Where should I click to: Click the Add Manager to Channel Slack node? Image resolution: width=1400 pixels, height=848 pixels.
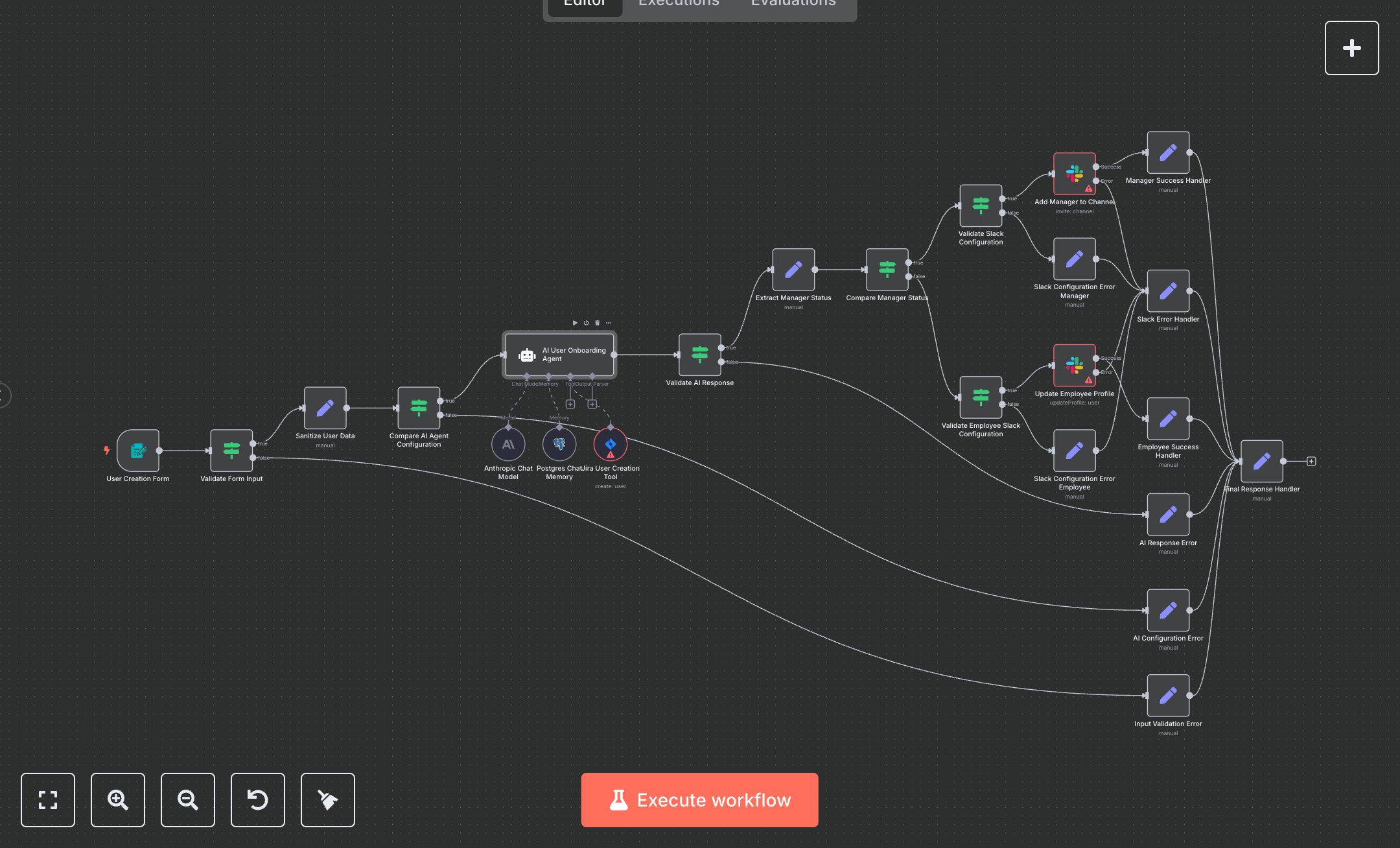pyautogui.click(x=1074, y=174)
